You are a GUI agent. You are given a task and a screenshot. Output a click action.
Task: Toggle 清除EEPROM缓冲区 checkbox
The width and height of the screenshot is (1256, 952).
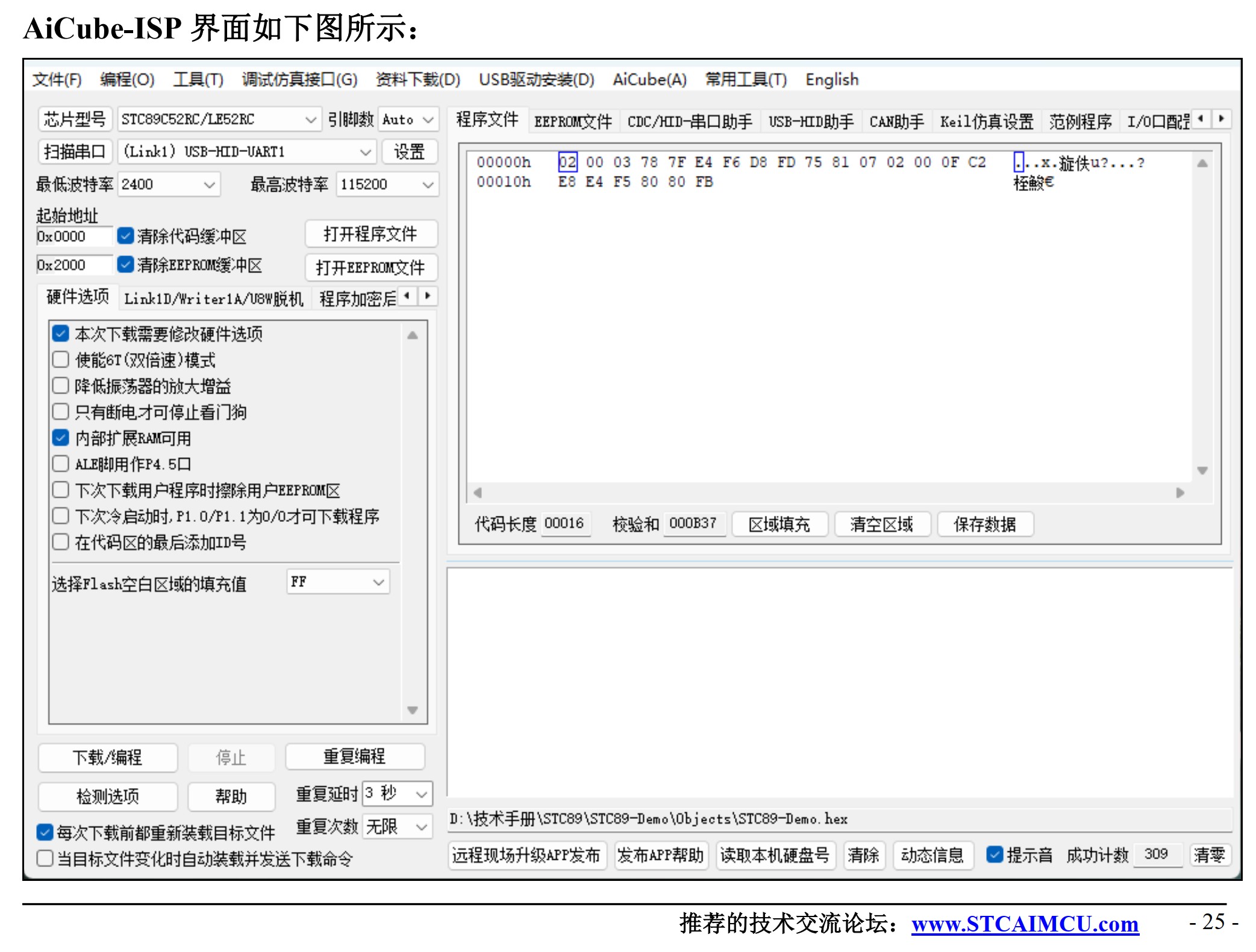(x=125, y=265)
